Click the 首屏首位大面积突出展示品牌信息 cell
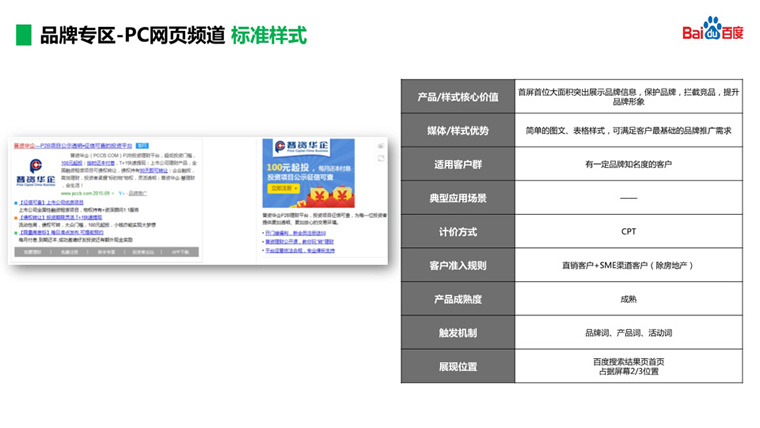This screenshot has width=760, height=428. (629, 96)
